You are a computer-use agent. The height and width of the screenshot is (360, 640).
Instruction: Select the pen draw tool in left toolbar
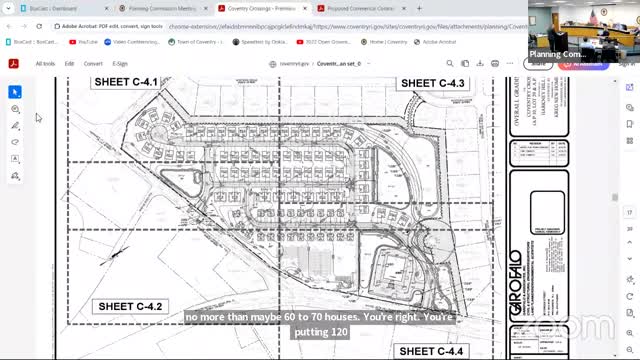[15, 126]
